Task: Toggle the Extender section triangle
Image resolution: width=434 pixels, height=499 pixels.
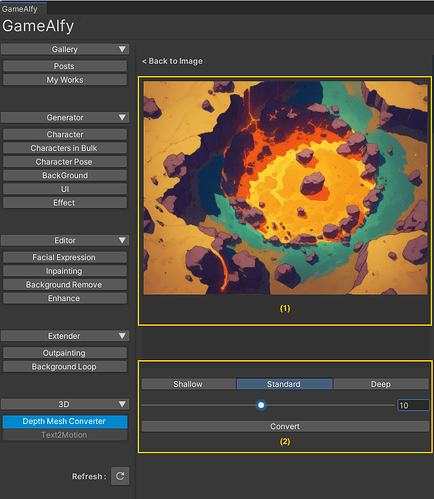Action: [x=122, y=336]
